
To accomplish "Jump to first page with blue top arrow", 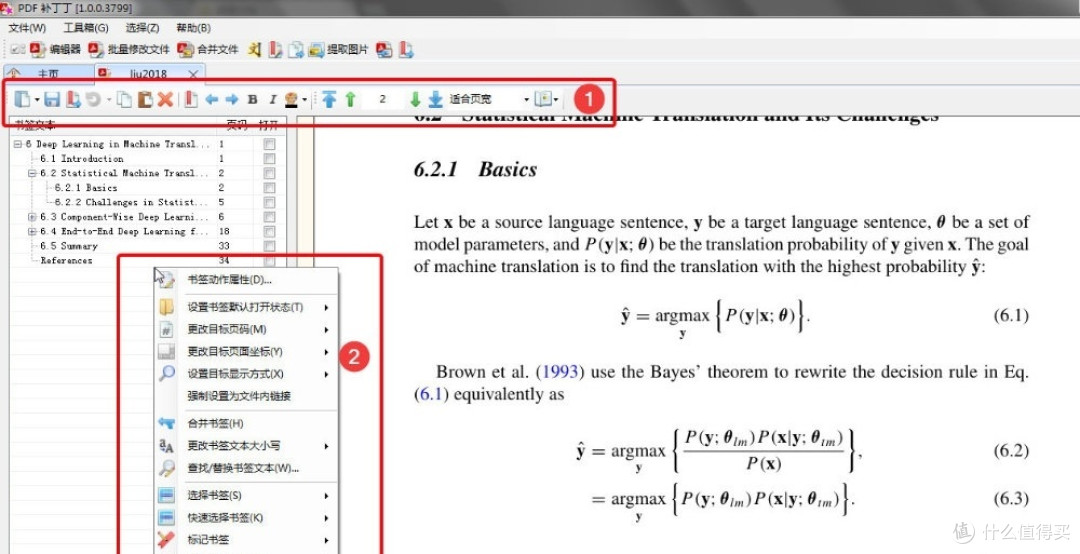I will tap(329, 99).
